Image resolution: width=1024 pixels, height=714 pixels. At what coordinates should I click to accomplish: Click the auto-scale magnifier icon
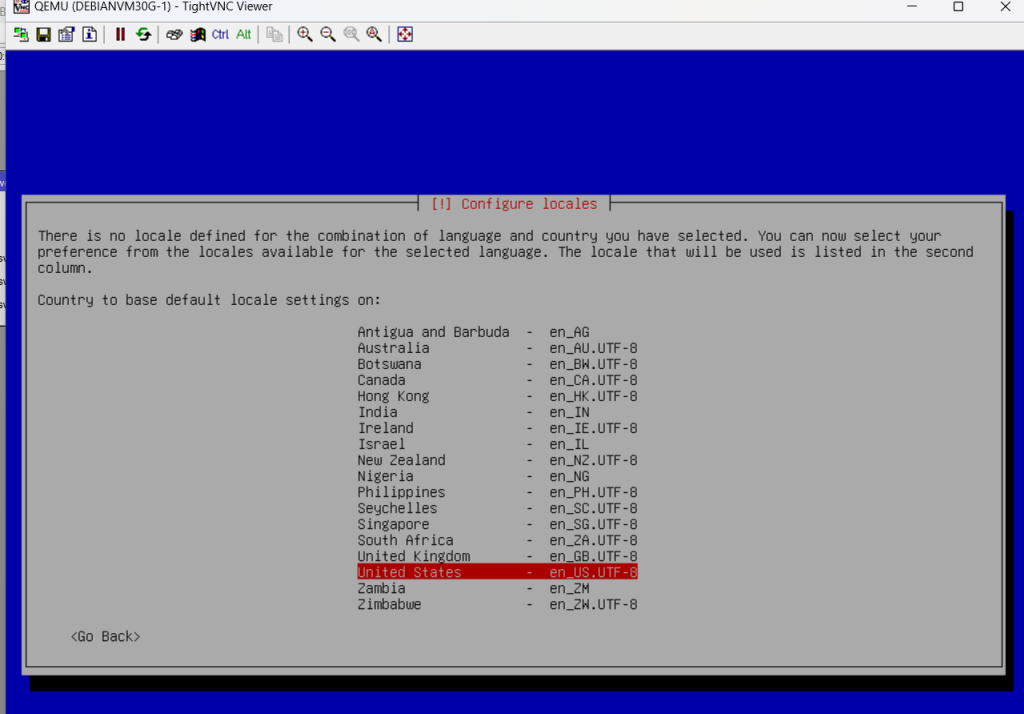[374, 34]
